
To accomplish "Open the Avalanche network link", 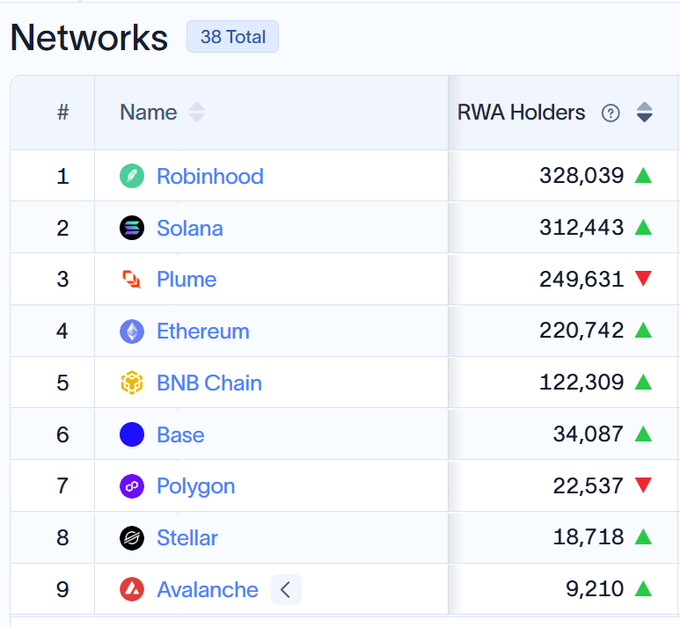I will point(207,590).
